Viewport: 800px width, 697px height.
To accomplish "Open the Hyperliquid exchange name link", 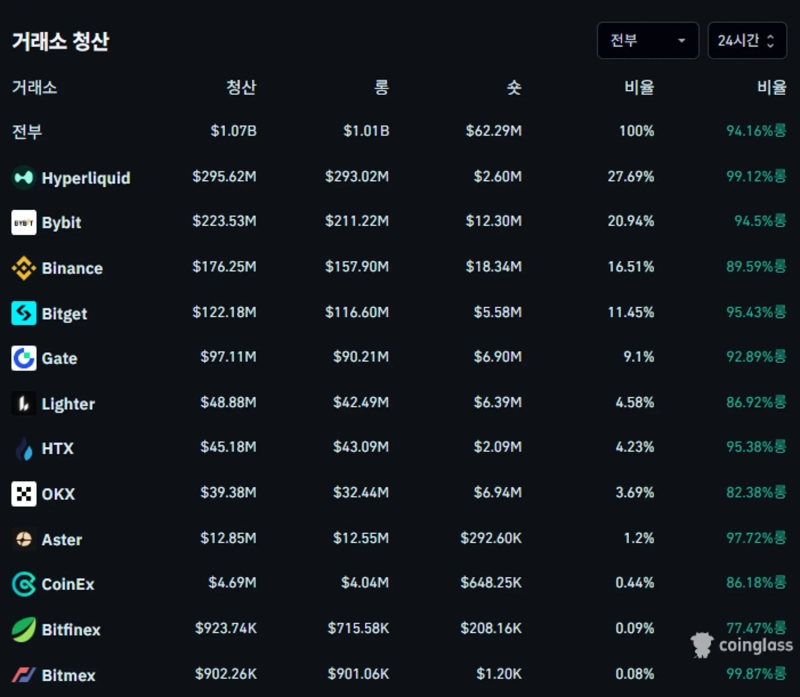I will 86,178.
